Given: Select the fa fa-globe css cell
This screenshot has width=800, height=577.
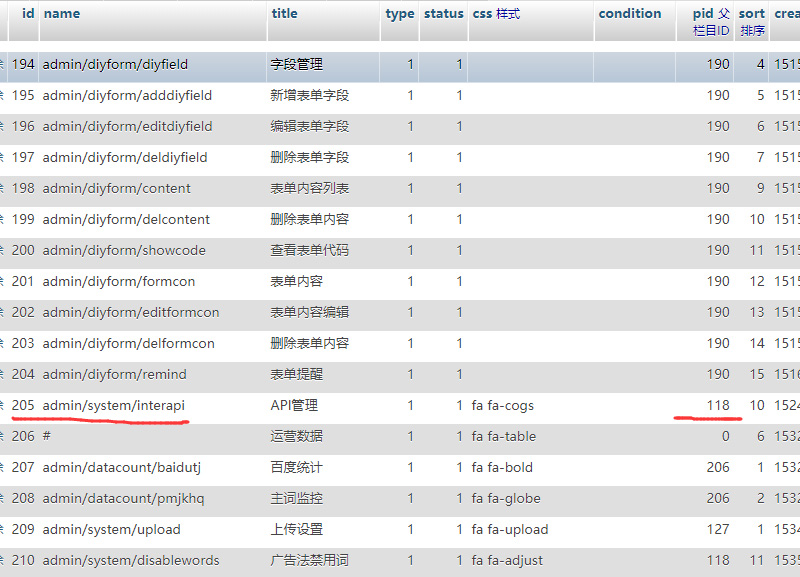Looking at the screenshot, I should pos(507,499).
